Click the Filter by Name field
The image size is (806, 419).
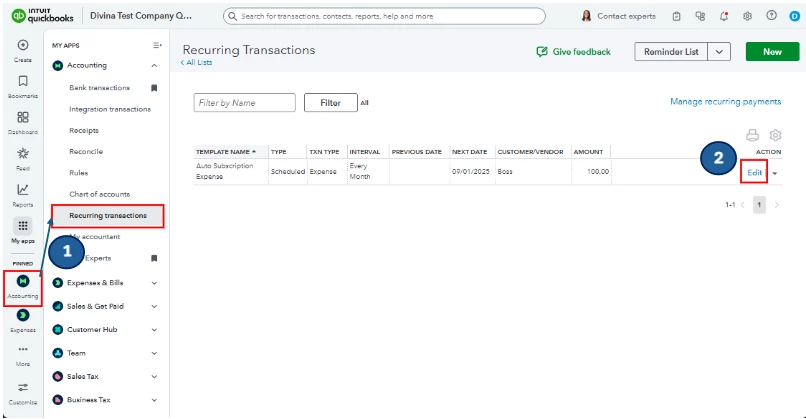click(245, 103)
